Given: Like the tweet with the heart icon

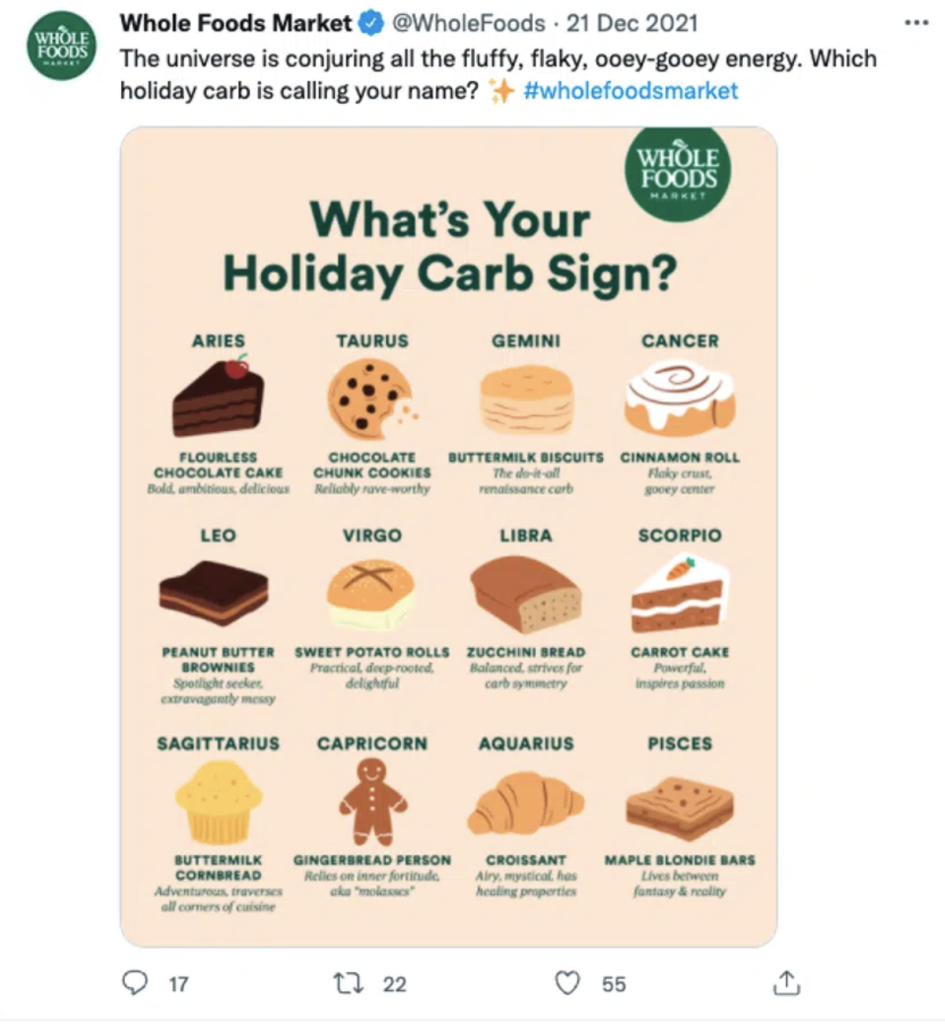Looking at the screenshot, I should (567, 983).
